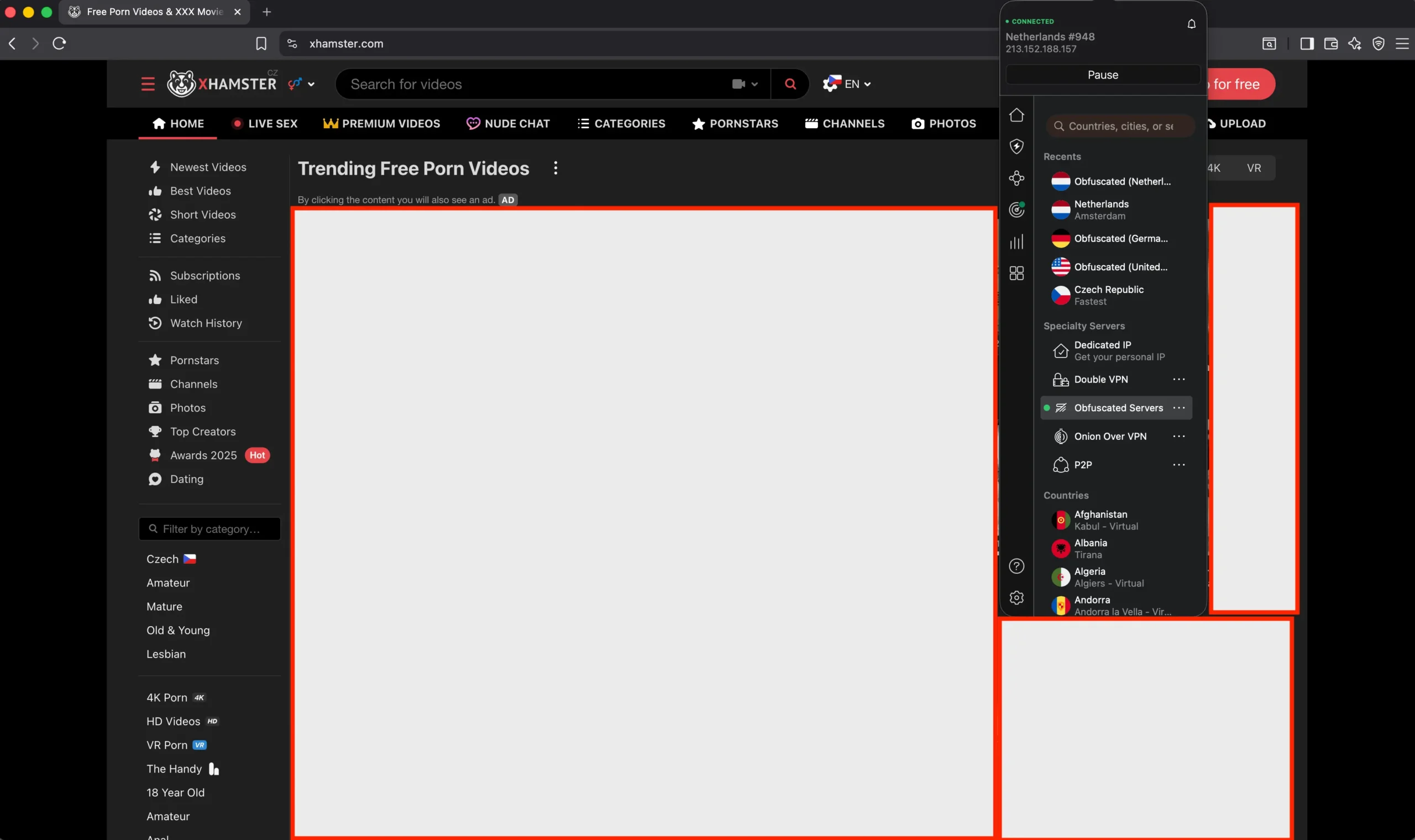The image size is (1415, 840).
Task: Pause the VPN connection
Action: (1103, 74)
